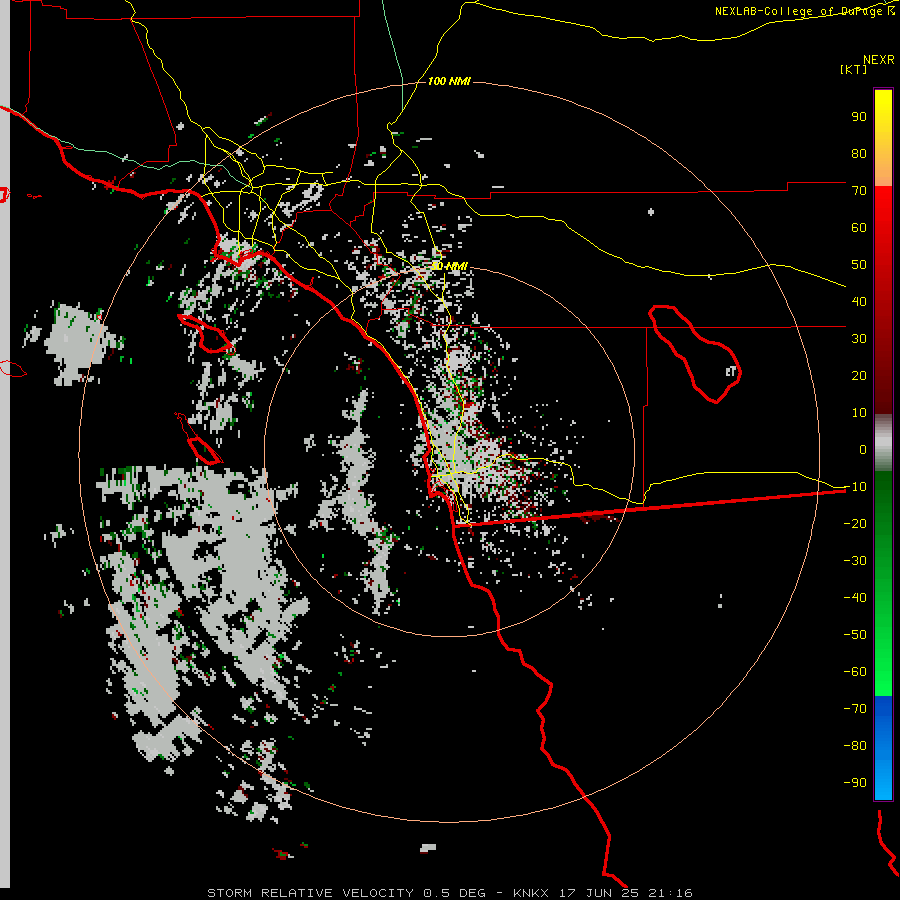Click the 100 NMI range ring label
This screenshot has height=900, width=900.
pyautogui.click(x=449, y=81)
